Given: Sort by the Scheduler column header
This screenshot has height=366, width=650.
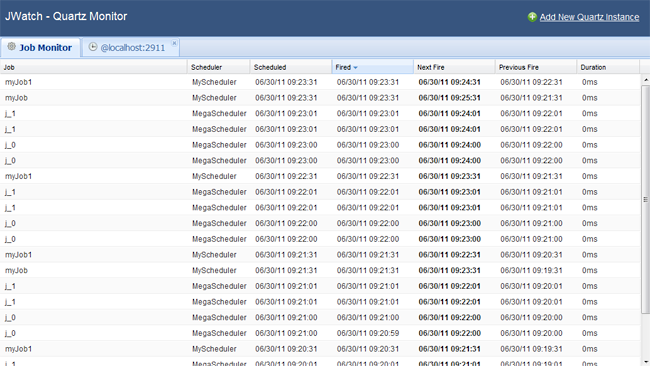Looking at the screenshot, I should 218,67.
